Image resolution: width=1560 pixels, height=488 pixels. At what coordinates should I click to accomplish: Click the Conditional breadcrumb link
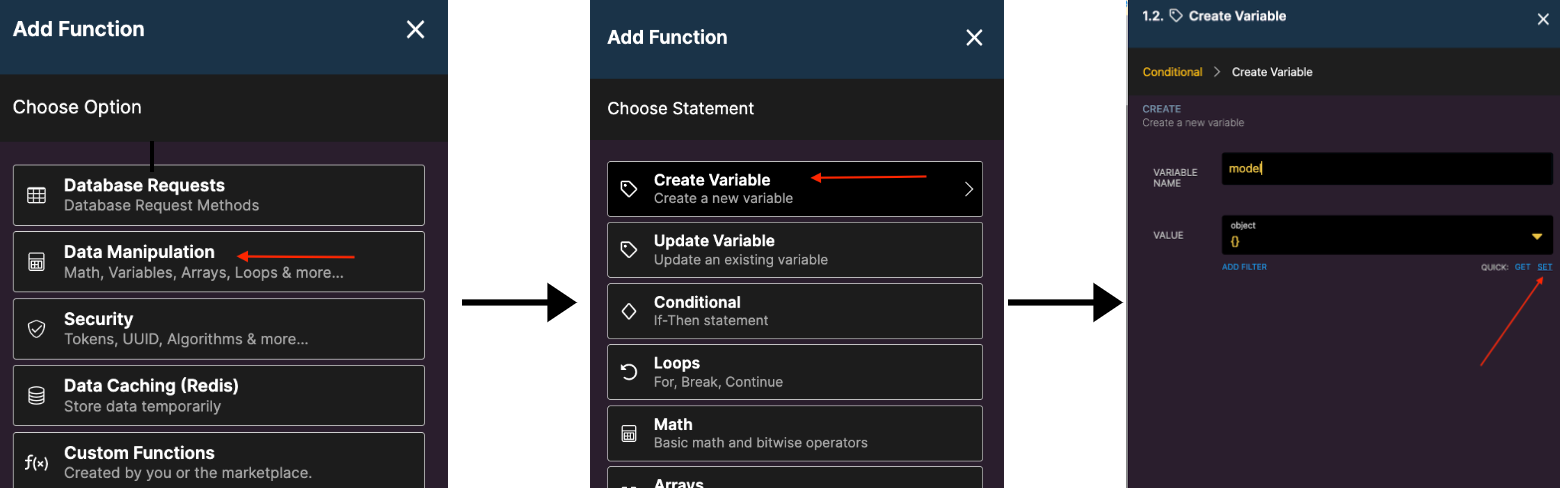pyautogui.click(x=1172, y=72)
